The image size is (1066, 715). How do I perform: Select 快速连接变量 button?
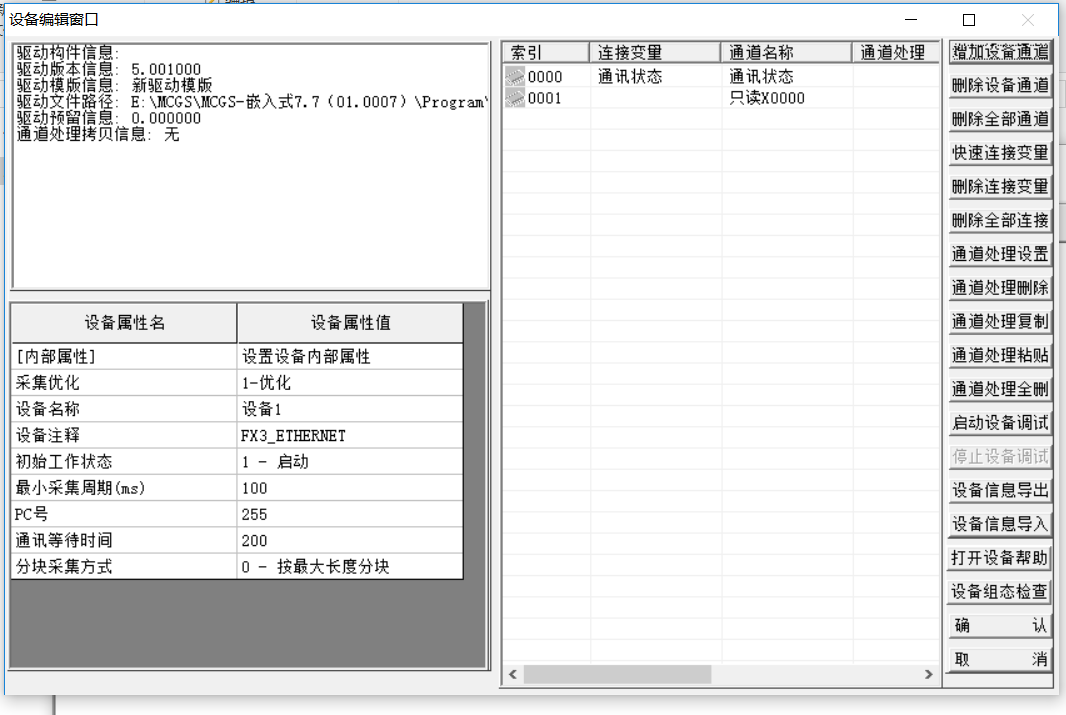999,153
